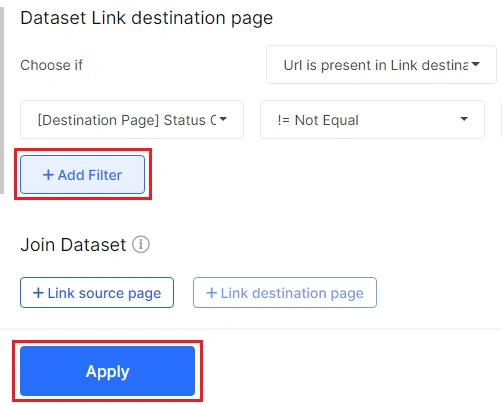Add a Link source page join
502x406 pixels.
coord(97,293)
